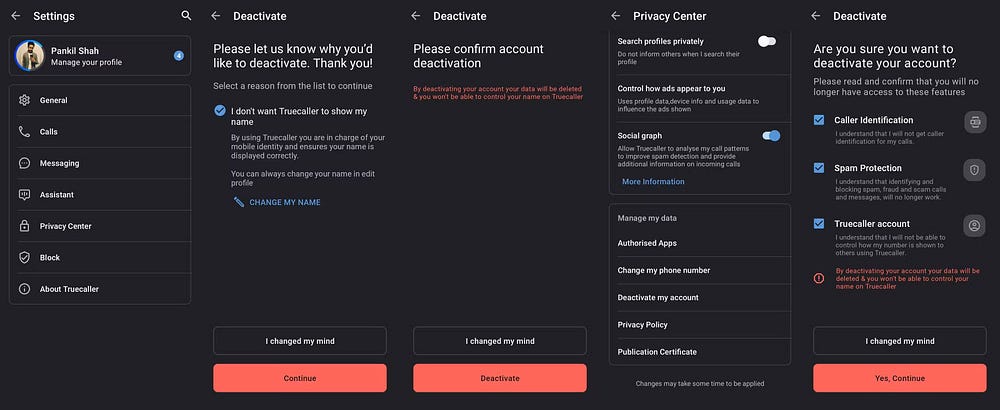Uncheck the Spam Protection checkbox
This screenshot has height=410, width=1000.
[819, 168]
